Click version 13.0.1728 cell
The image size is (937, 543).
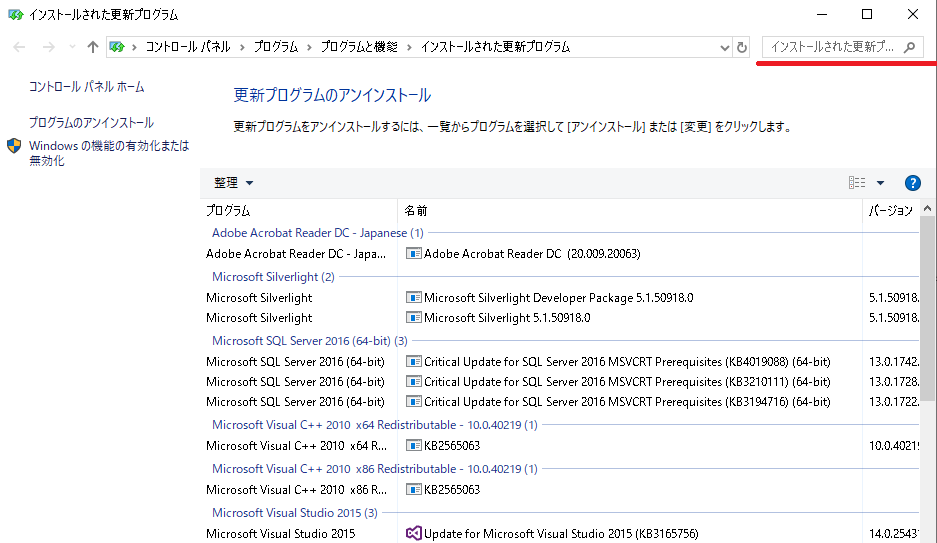[893, 381]
